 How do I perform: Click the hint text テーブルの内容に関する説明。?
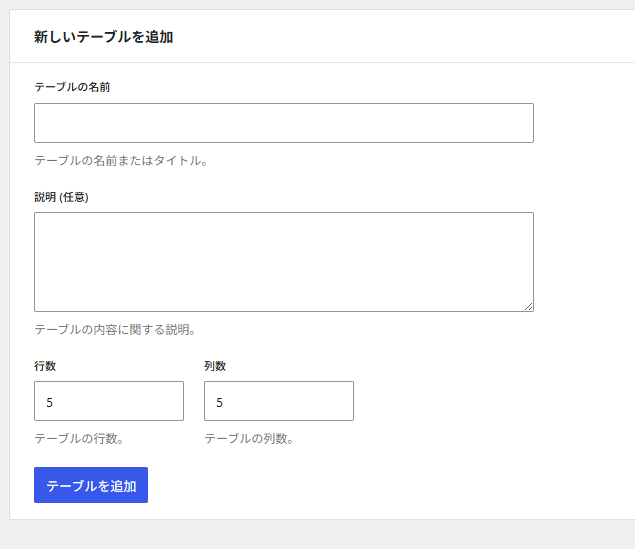pyautogui.click(x=115, y=329)
